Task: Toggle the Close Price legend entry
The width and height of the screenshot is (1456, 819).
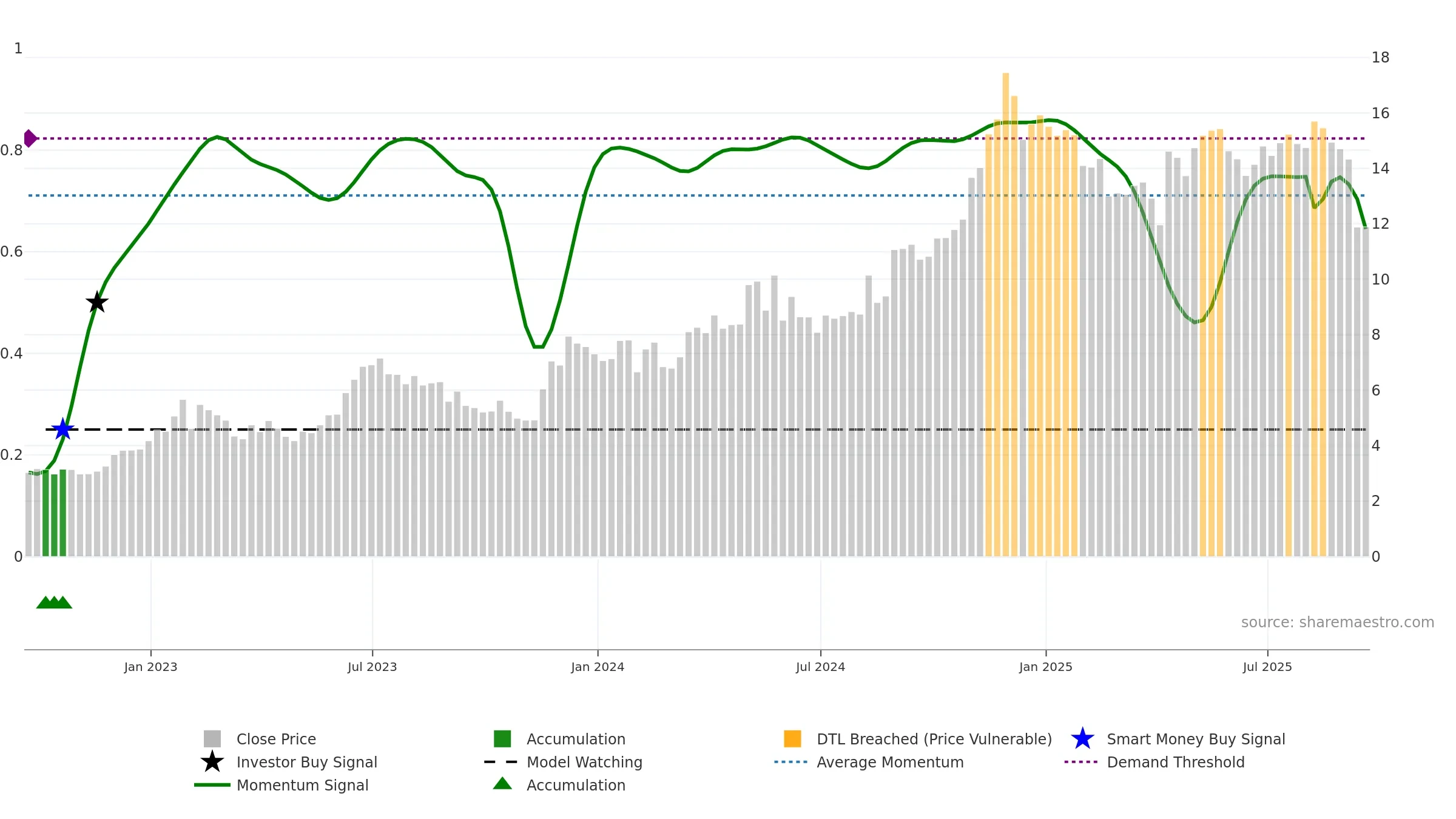Action: [276, 739]
